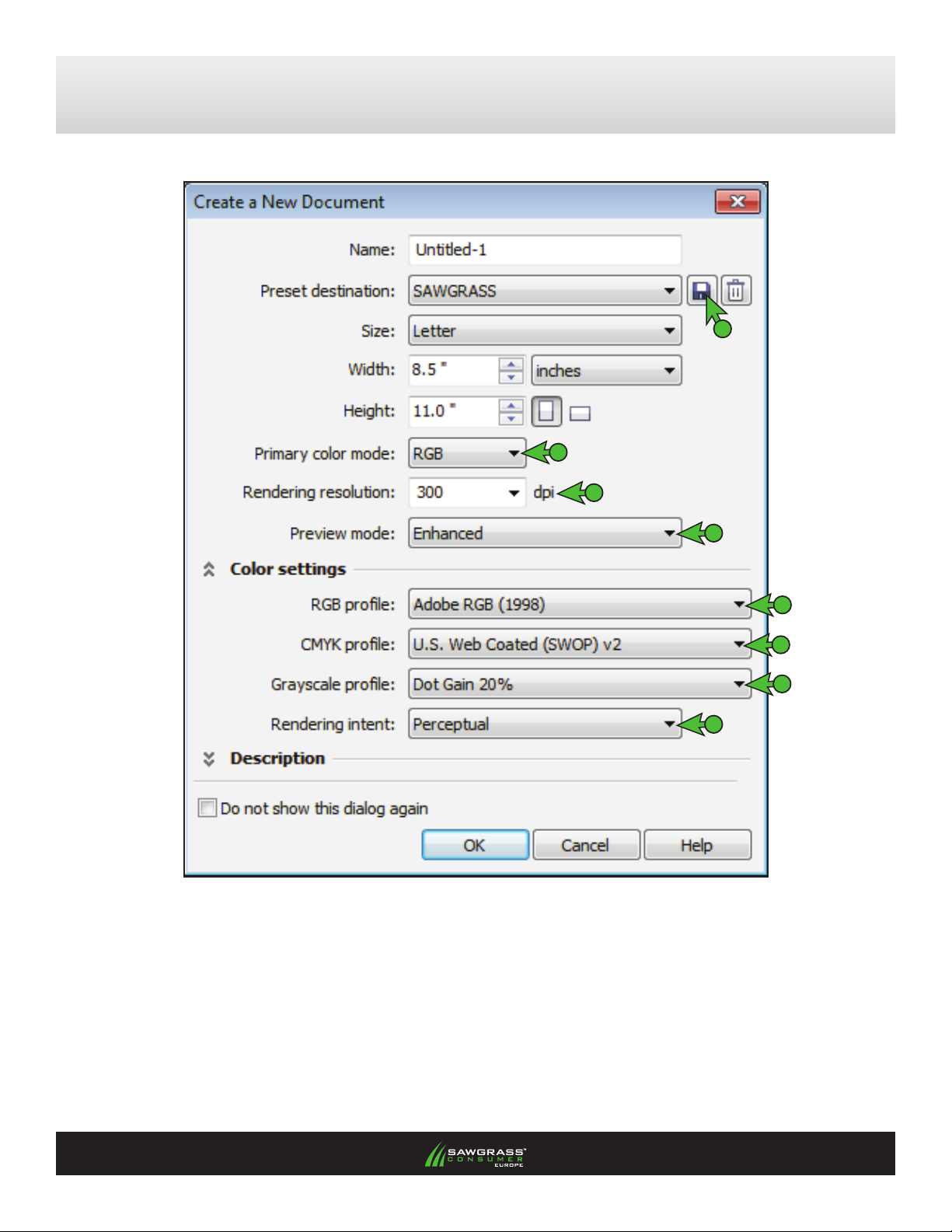The height and width of the screenshot is (1232, 952).
Task: Select landscape page orientation
Action: click(580, 414)
